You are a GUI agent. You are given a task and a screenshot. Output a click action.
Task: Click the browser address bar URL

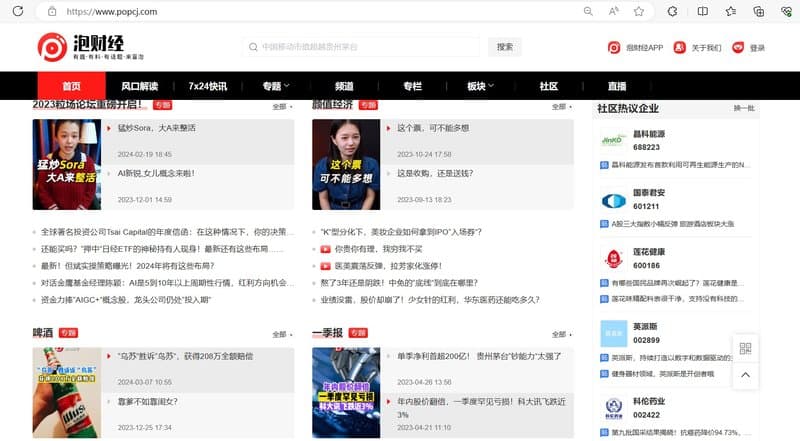pos(112,11)
